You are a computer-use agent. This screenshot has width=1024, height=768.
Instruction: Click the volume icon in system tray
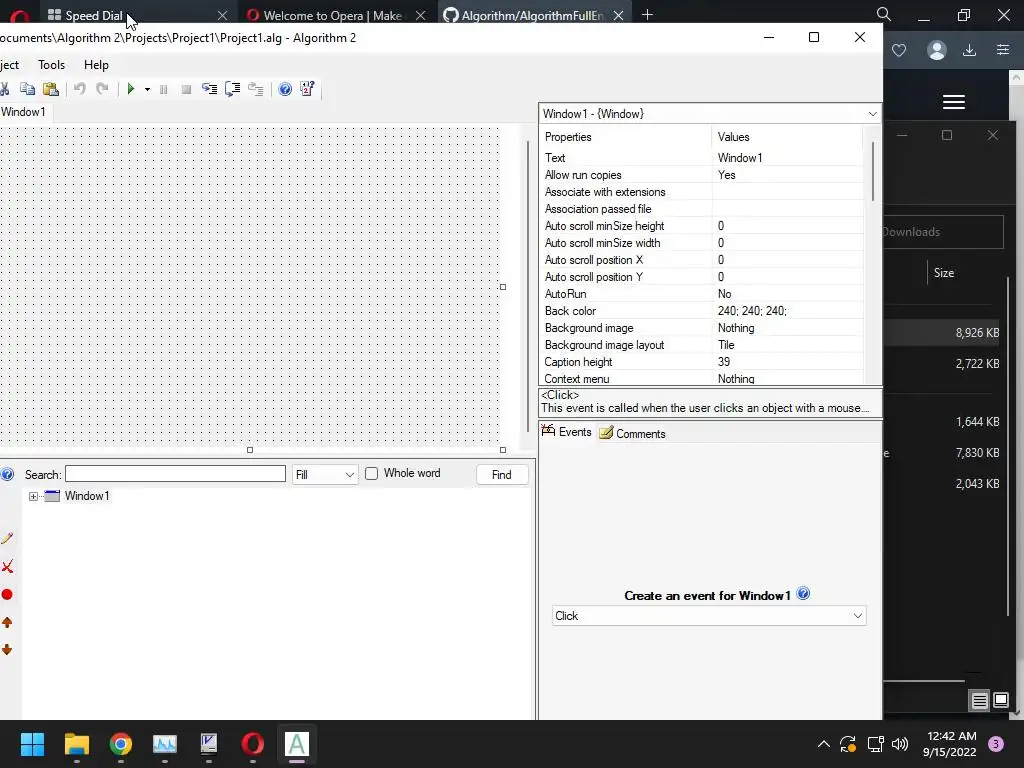[900, 744]
